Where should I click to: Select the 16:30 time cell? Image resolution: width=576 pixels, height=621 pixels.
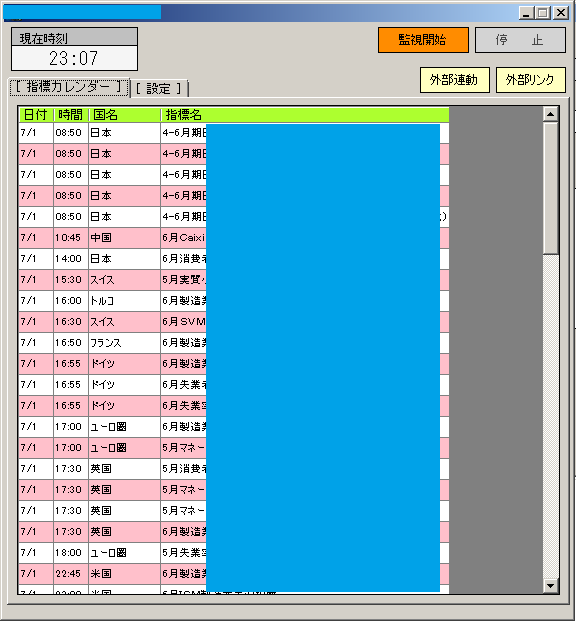click(x=71, y=322)
